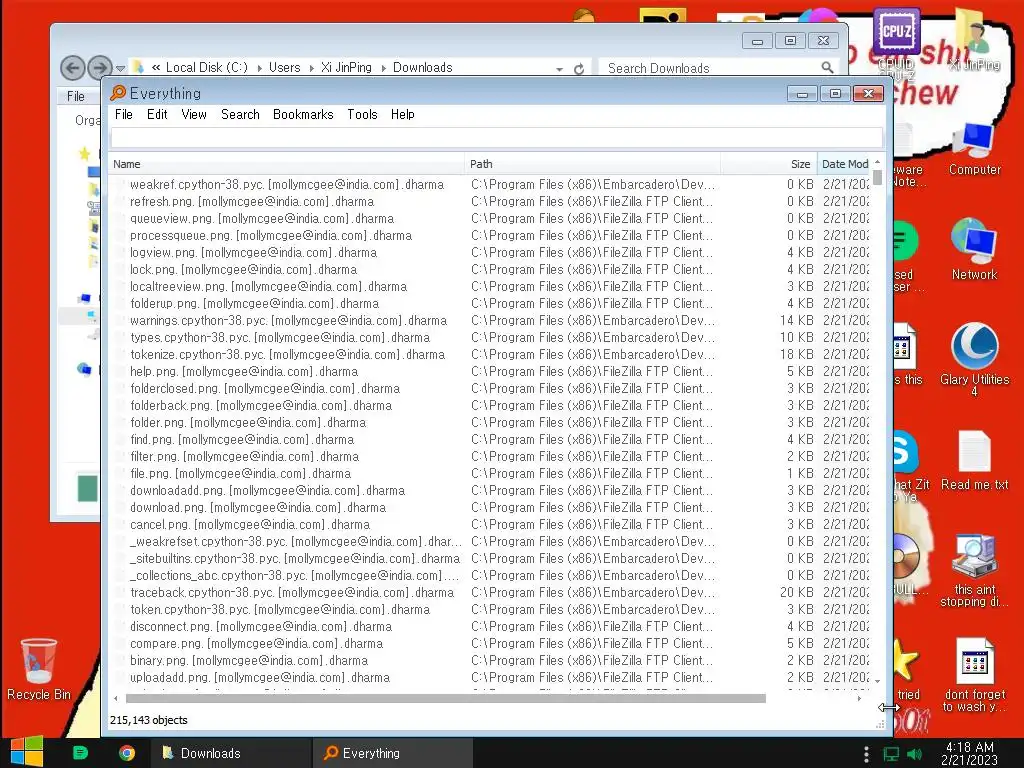1024x768 pixels.
Task: Open File menu in the Downloads window
Action: click(76, 96)
